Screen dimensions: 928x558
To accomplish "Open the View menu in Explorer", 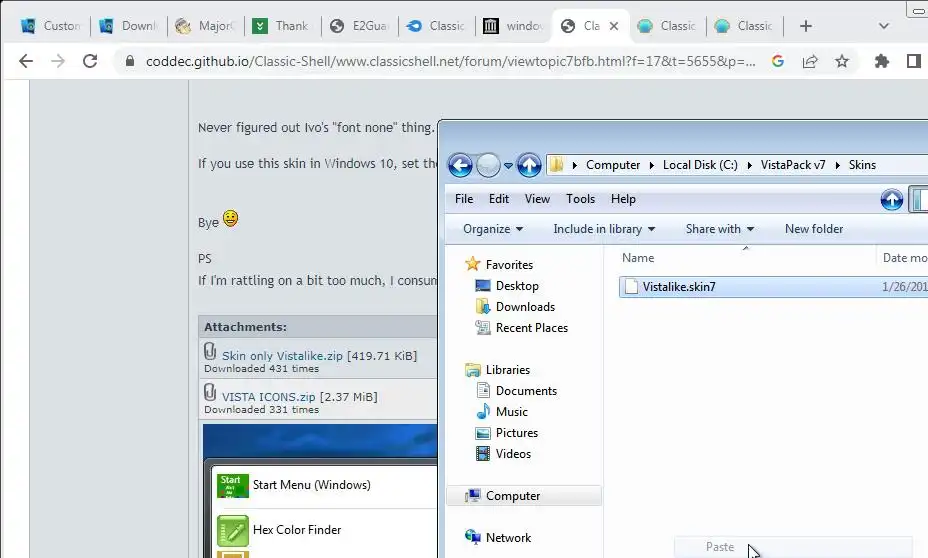I will [537, 199].
